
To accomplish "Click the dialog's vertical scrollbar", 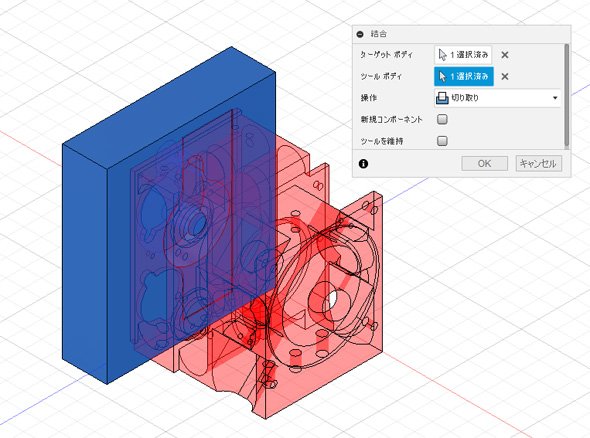I will coord(567,96).
